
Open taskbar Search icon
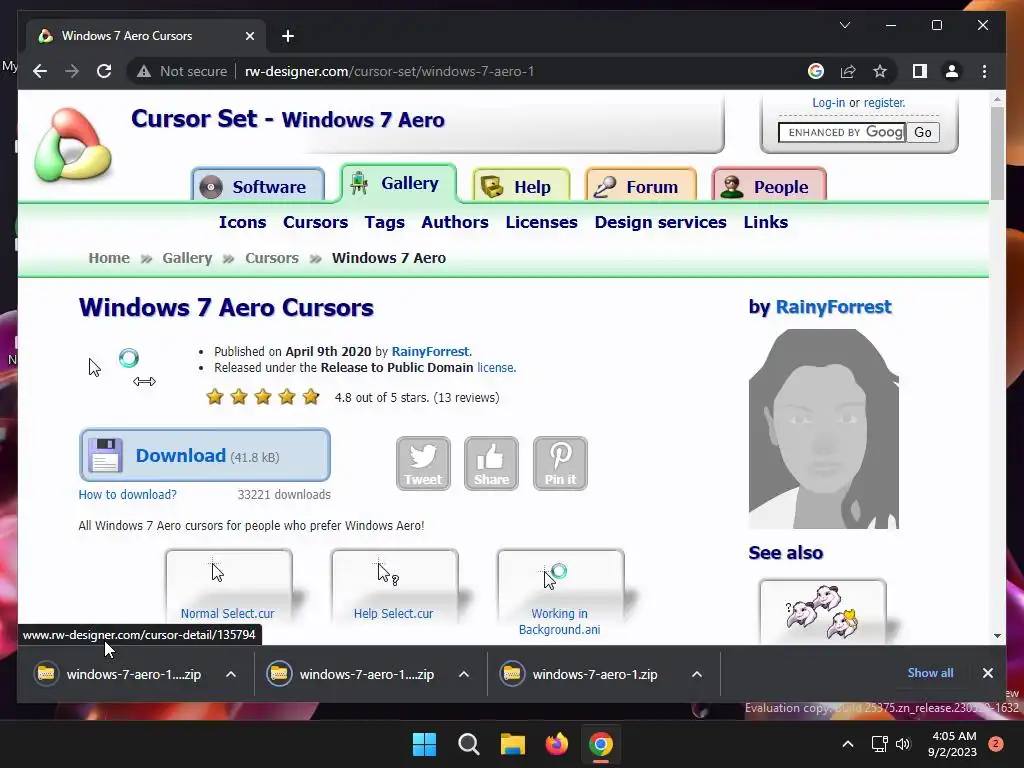coord(468,744)
